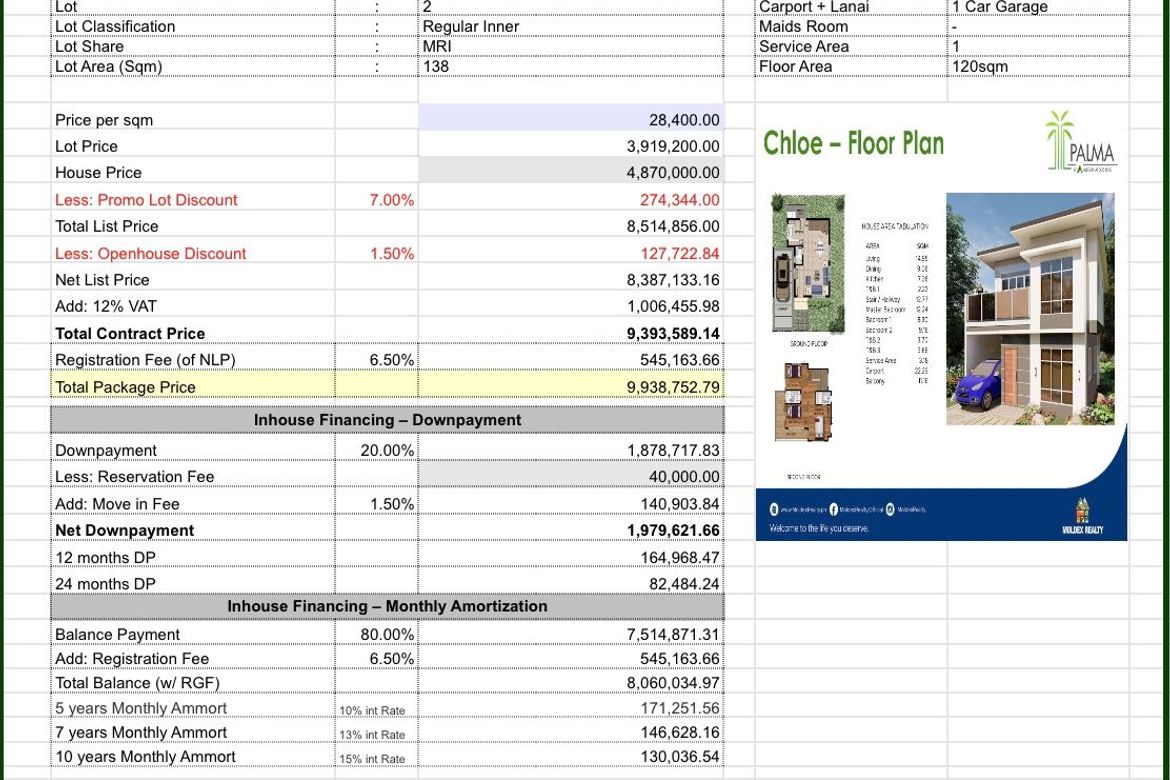This screenshot has width=1170, height=780.
Task: Click the Floor Area value 120sqm
Action: [980, 66]
